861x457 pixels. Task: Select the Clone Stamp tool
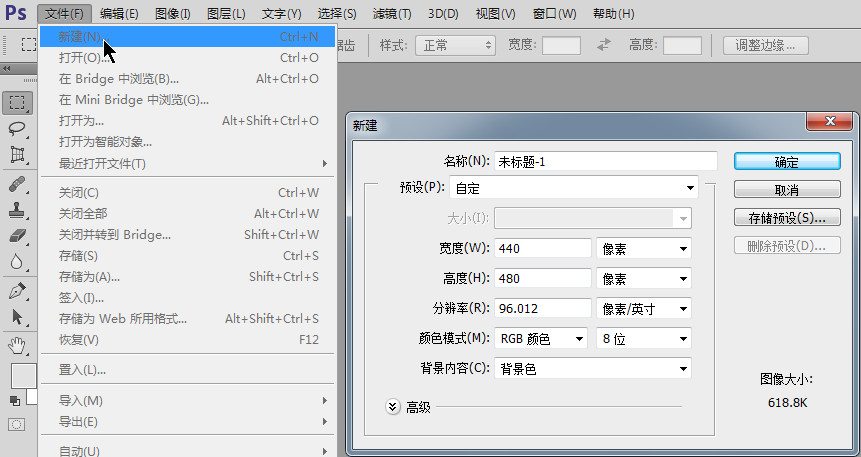click(x=17, y=210)
